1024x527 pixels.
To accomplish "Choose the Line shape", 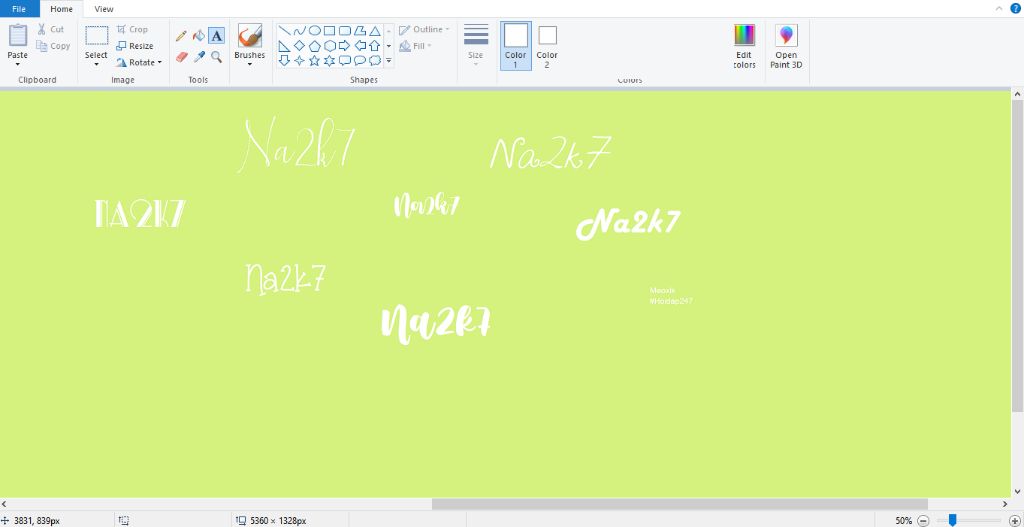I will [284, 31].
